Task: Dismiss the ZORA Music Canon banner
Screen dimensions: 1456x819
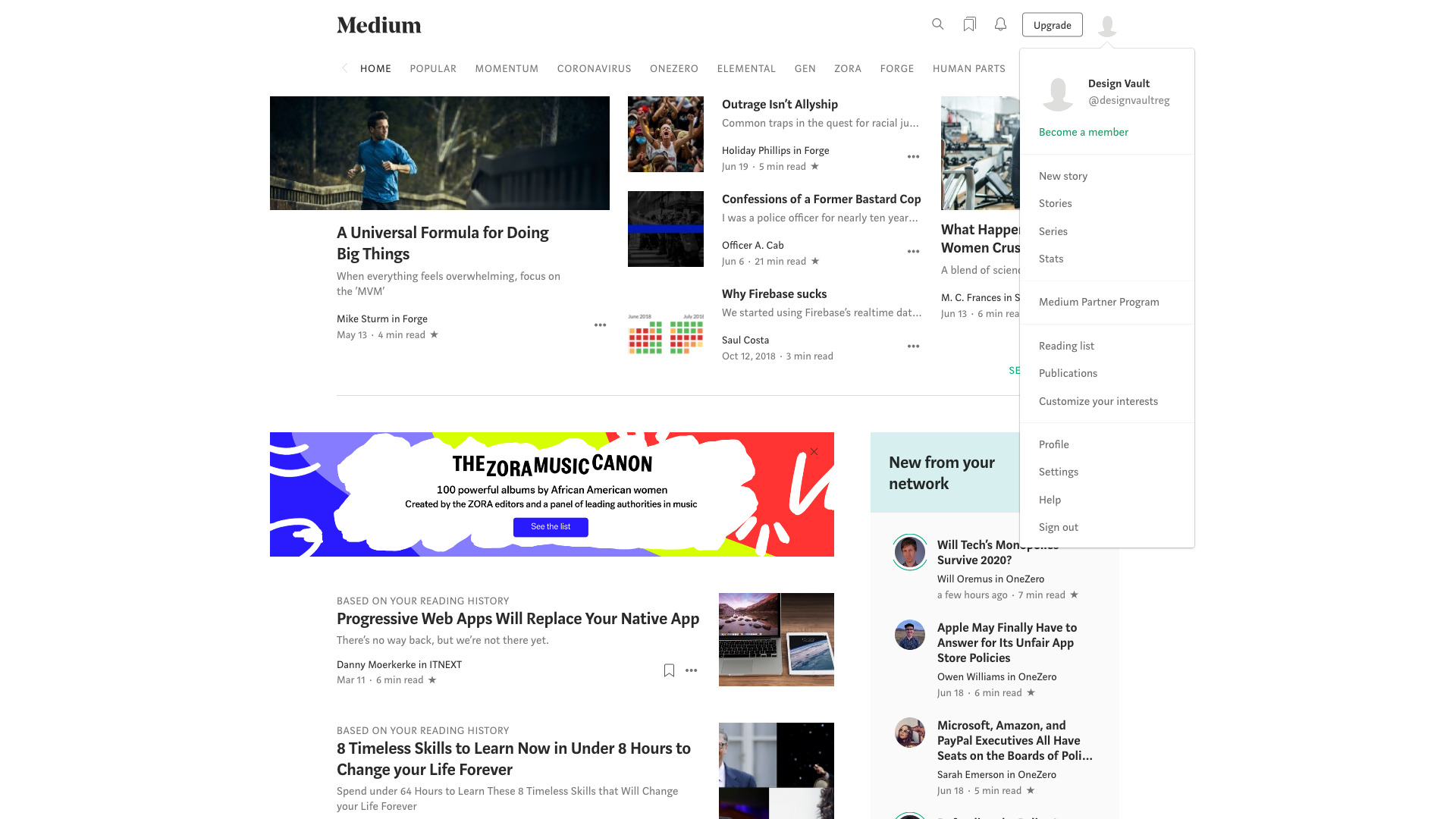Action: pos(814,451)
